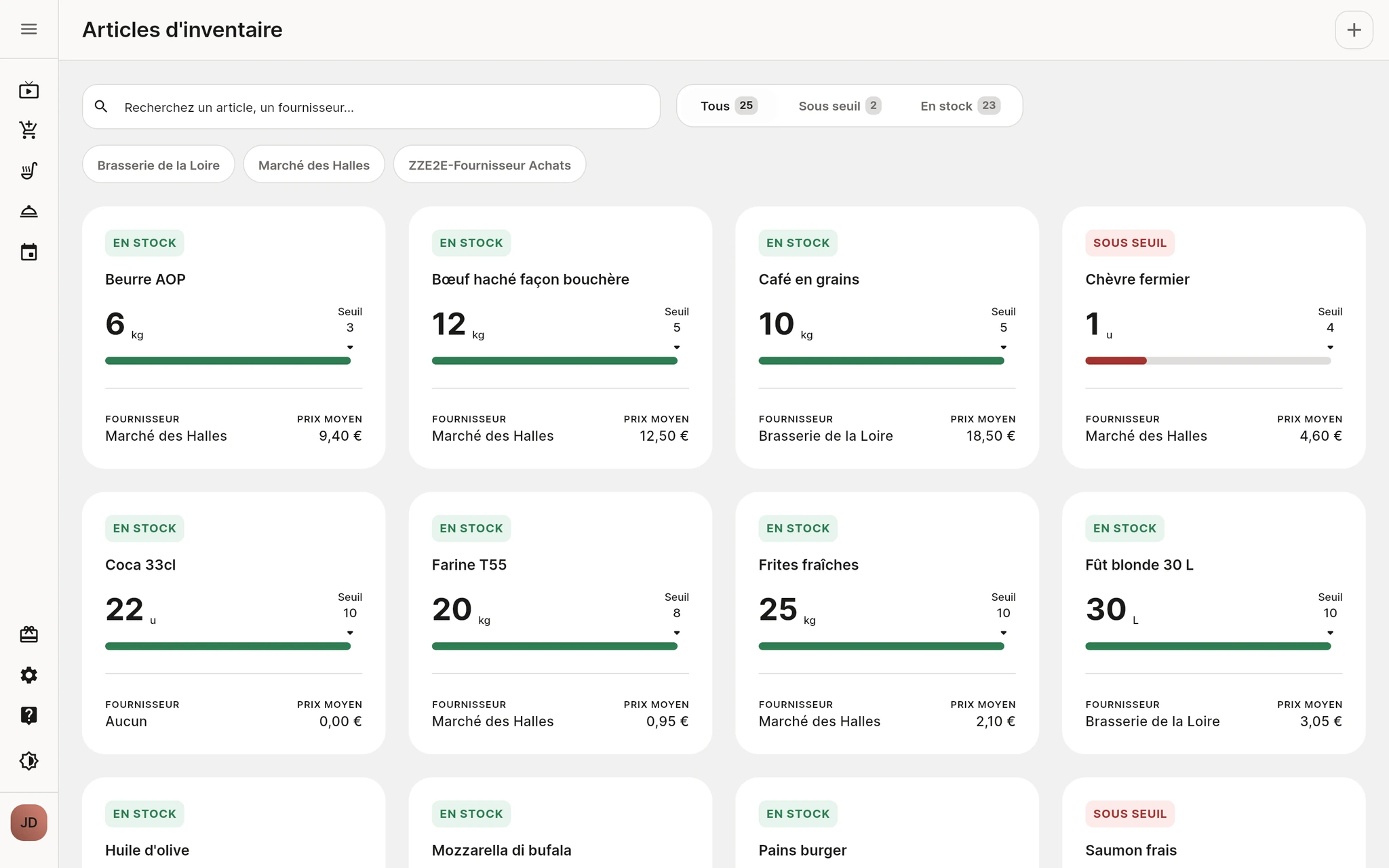Click Brasserie de la Loire on Fût blonde card
Screen dimensions: 1389x868
[1152, 722]
